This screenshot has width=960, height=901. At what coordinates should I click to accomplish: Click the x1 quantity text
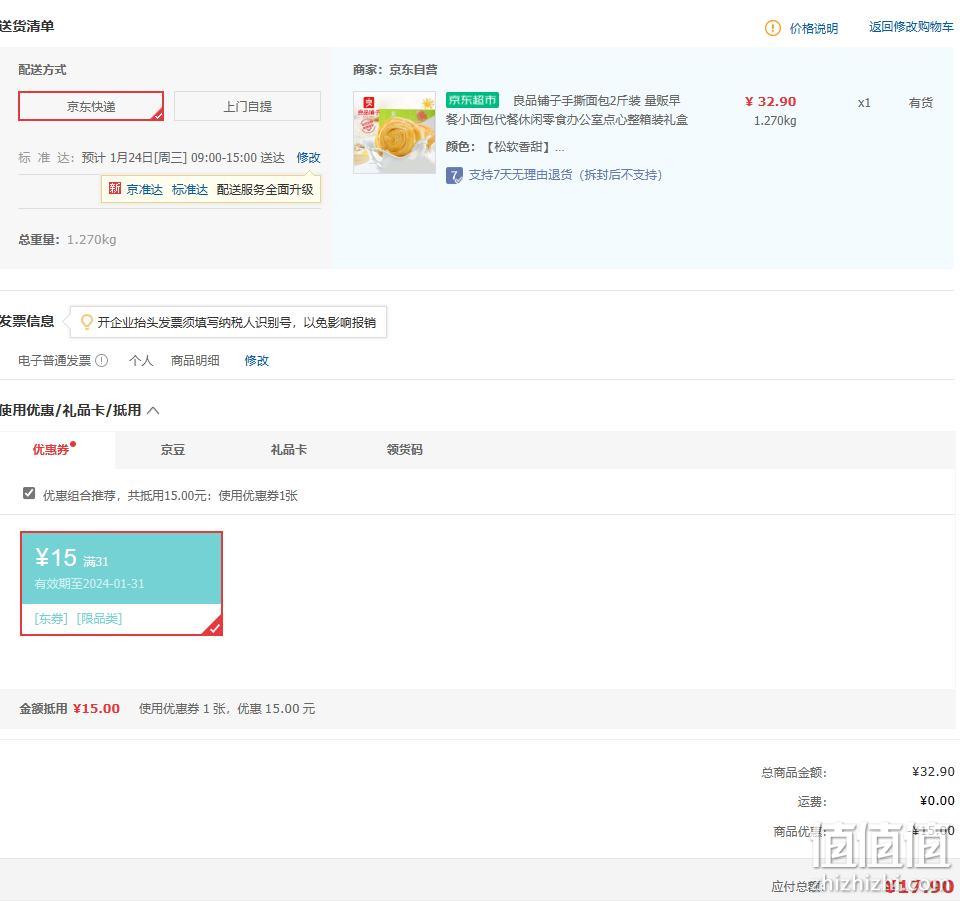[864, 103]
